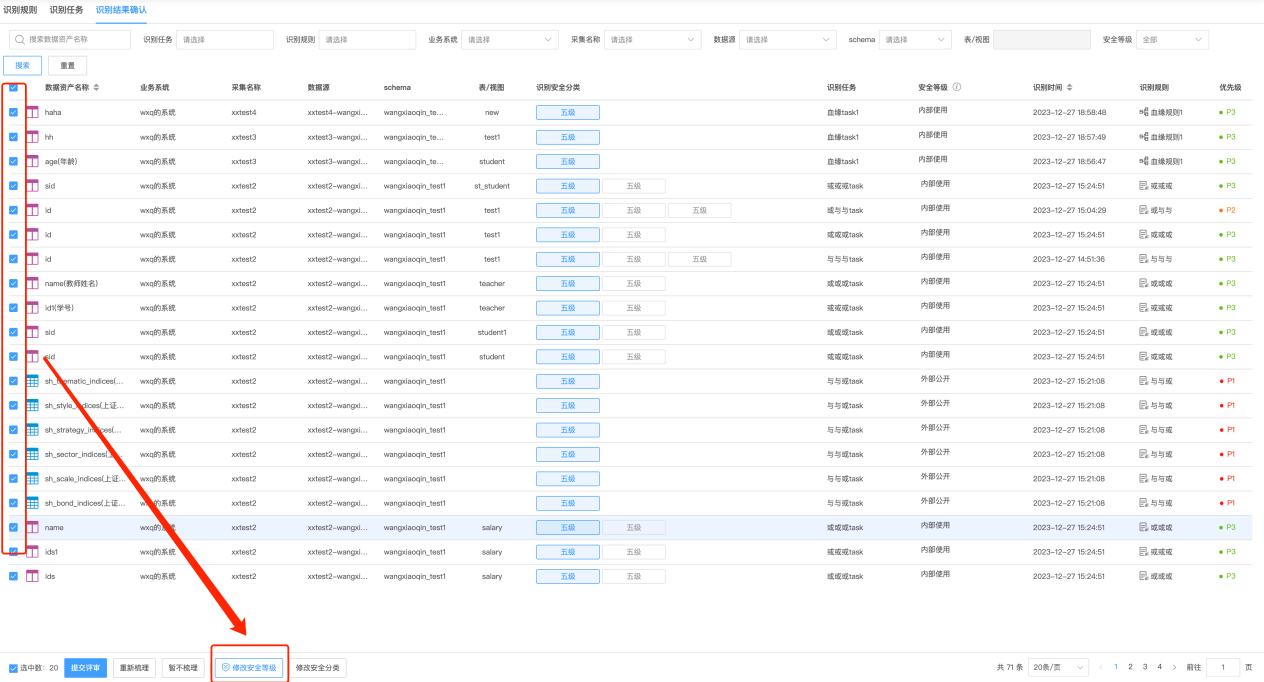The image size is (1264, 682).
Task: Click the 暂不梳理 button
Action: click(x=184, y=668)
